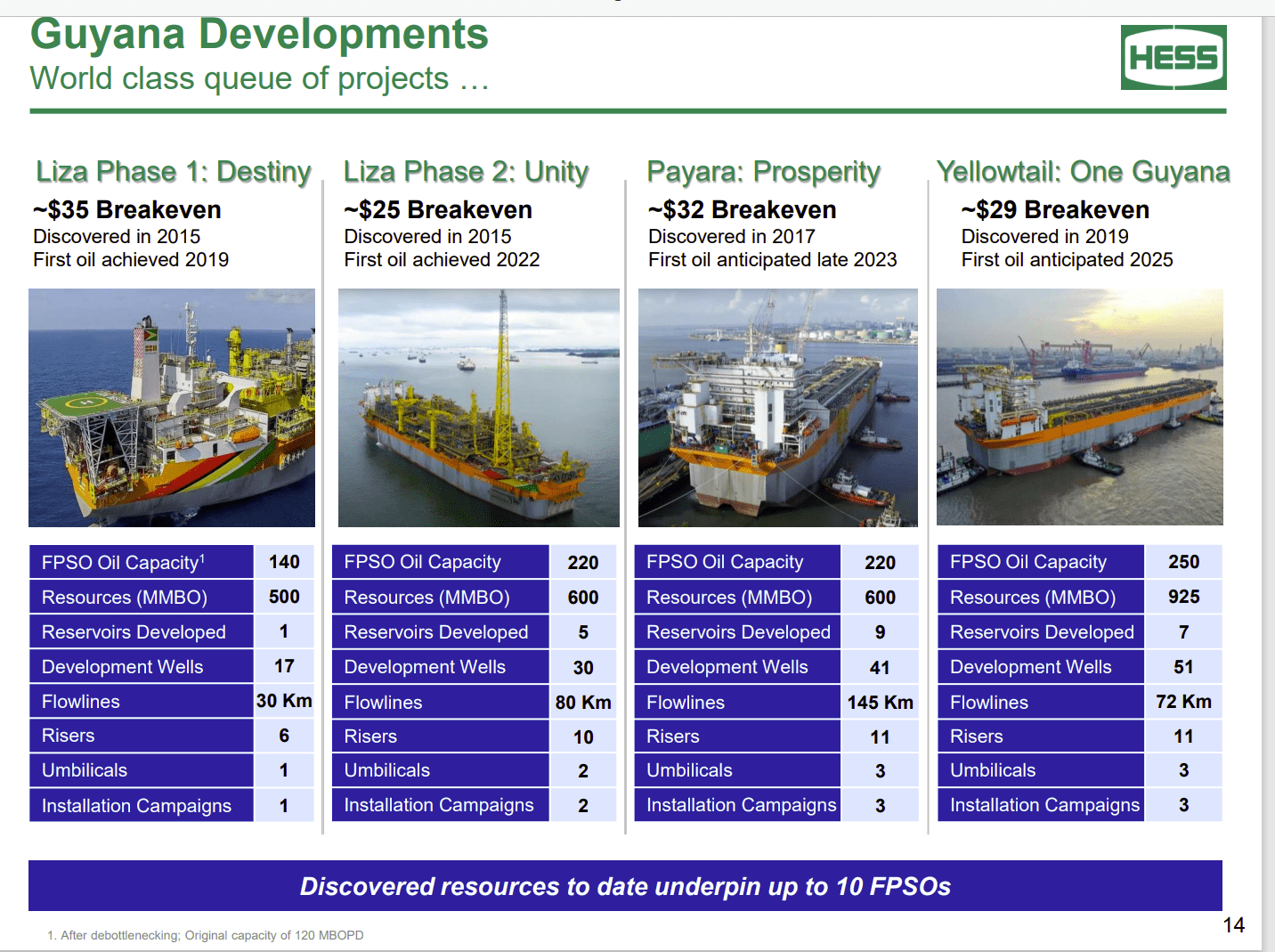Click 'FPSO Oil Capacity¹' label in Liza Phase 1 table
The image size is (1275, 952).
pyautogui.click(x=124, y=563)
